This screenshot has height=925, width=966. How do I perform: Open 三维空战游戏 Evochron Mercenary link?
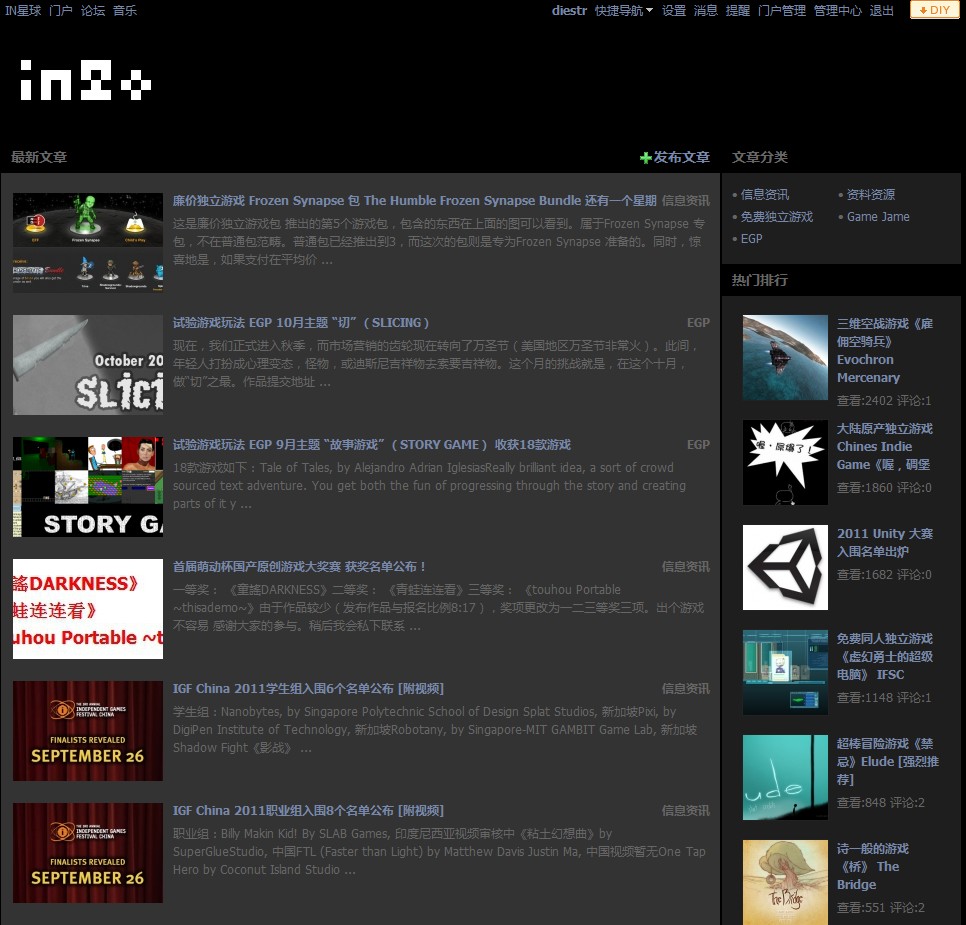click(885, 351)
